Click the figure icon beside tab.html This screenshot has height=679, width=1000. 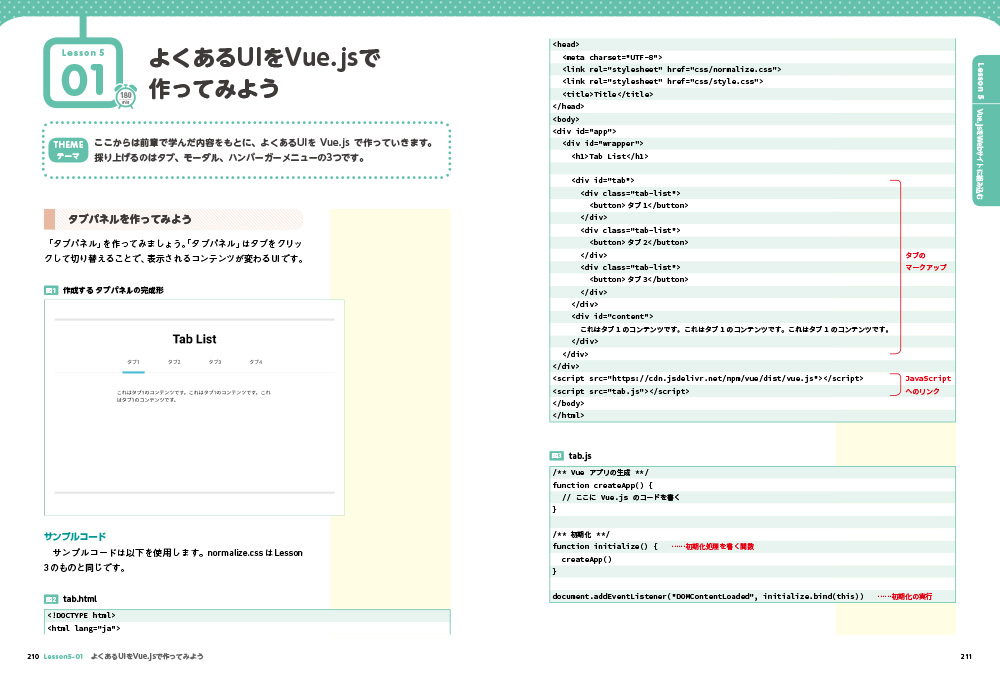(x=51, y=599)
